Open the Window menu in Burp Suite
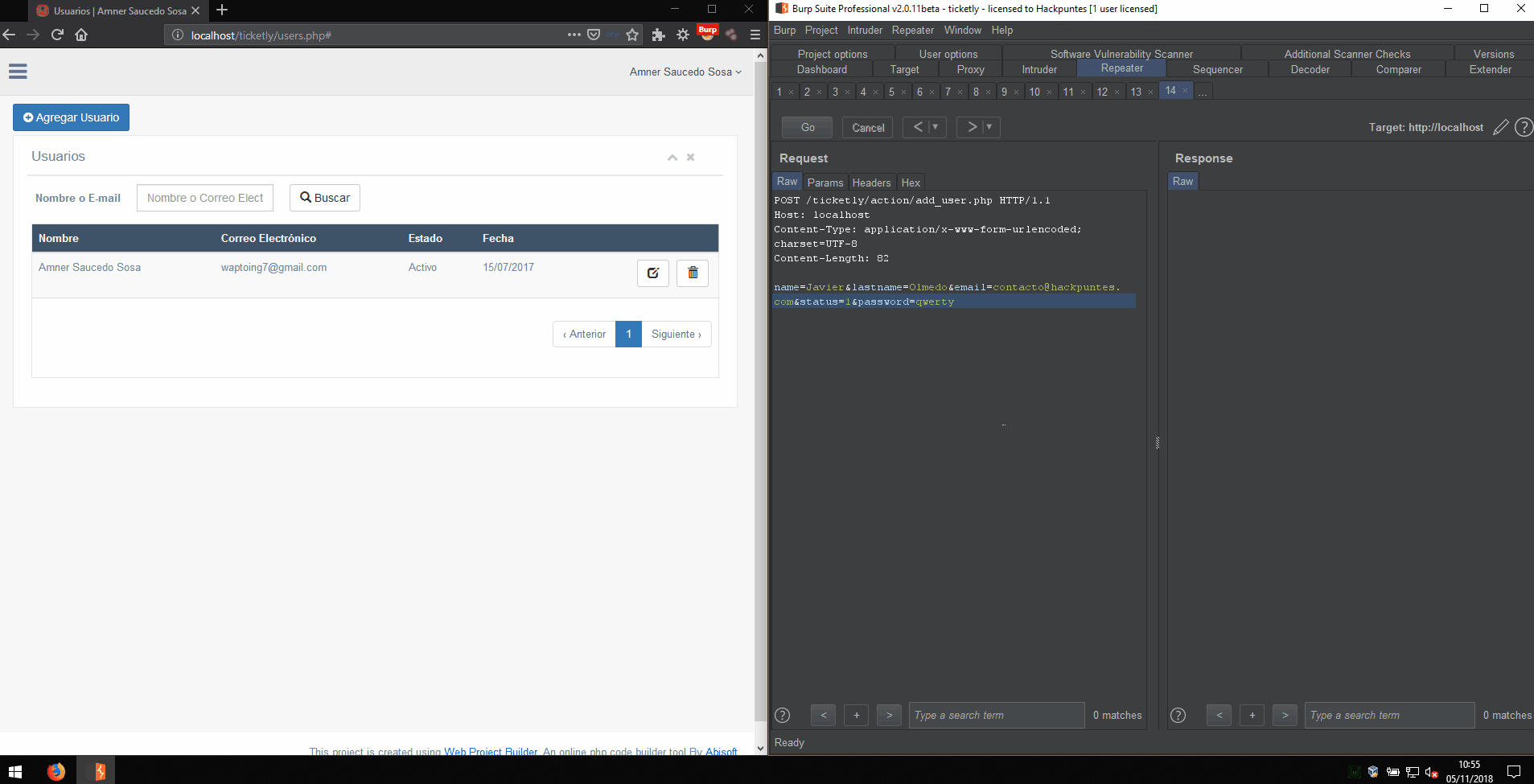This screenshot has height=784, width=1534. 963,30
